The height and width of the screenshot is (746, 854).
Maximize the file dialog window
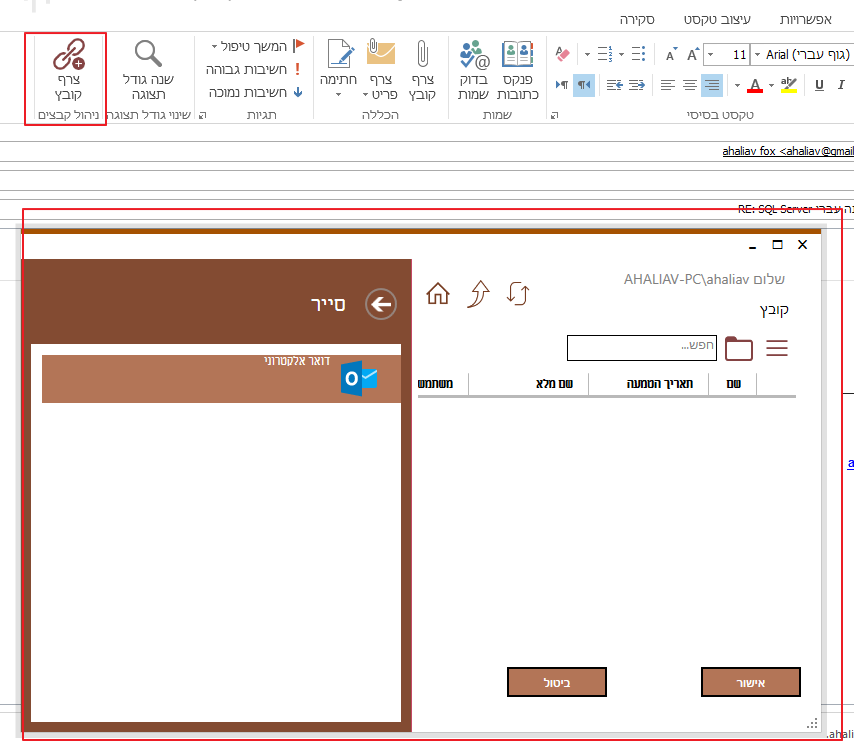coord(777,245)
